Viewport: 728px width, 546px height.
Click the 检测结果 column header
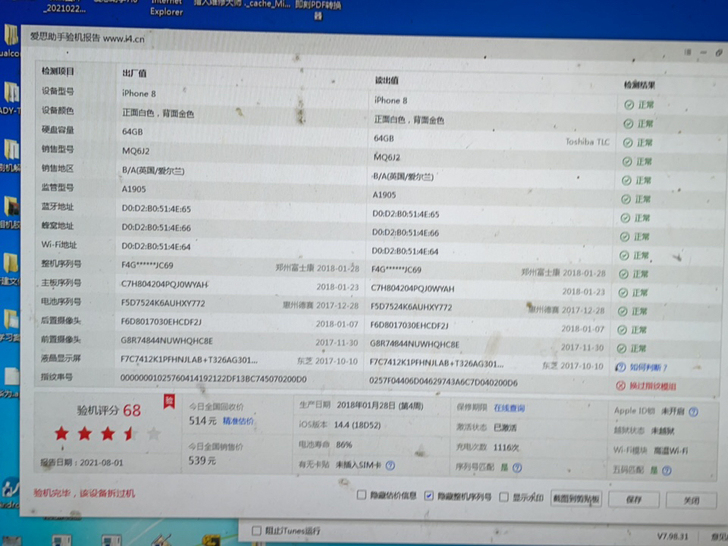pyautogui.click(x=639, y=85)
